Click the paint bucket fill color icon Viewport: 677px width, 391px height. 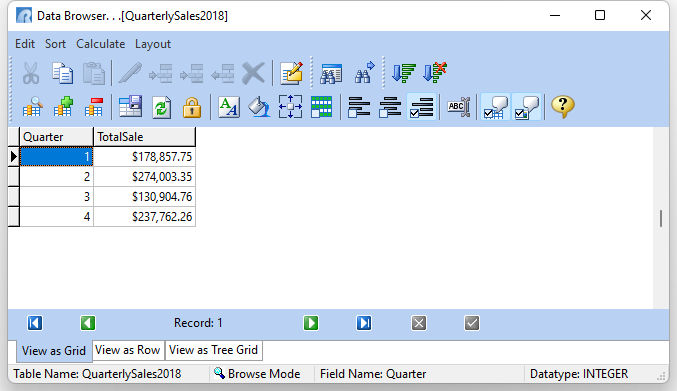(259, 107)
